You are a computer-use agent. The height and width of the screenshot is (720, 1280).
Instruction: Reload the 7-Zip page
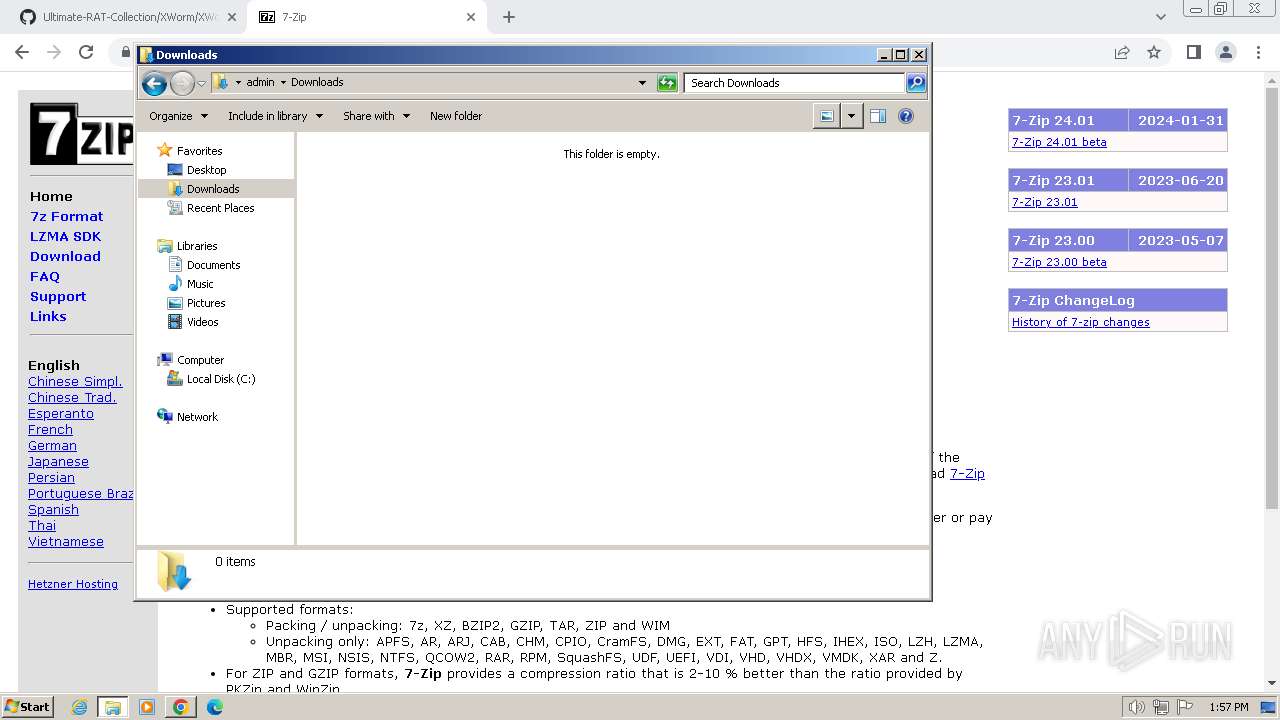(86, 52)
